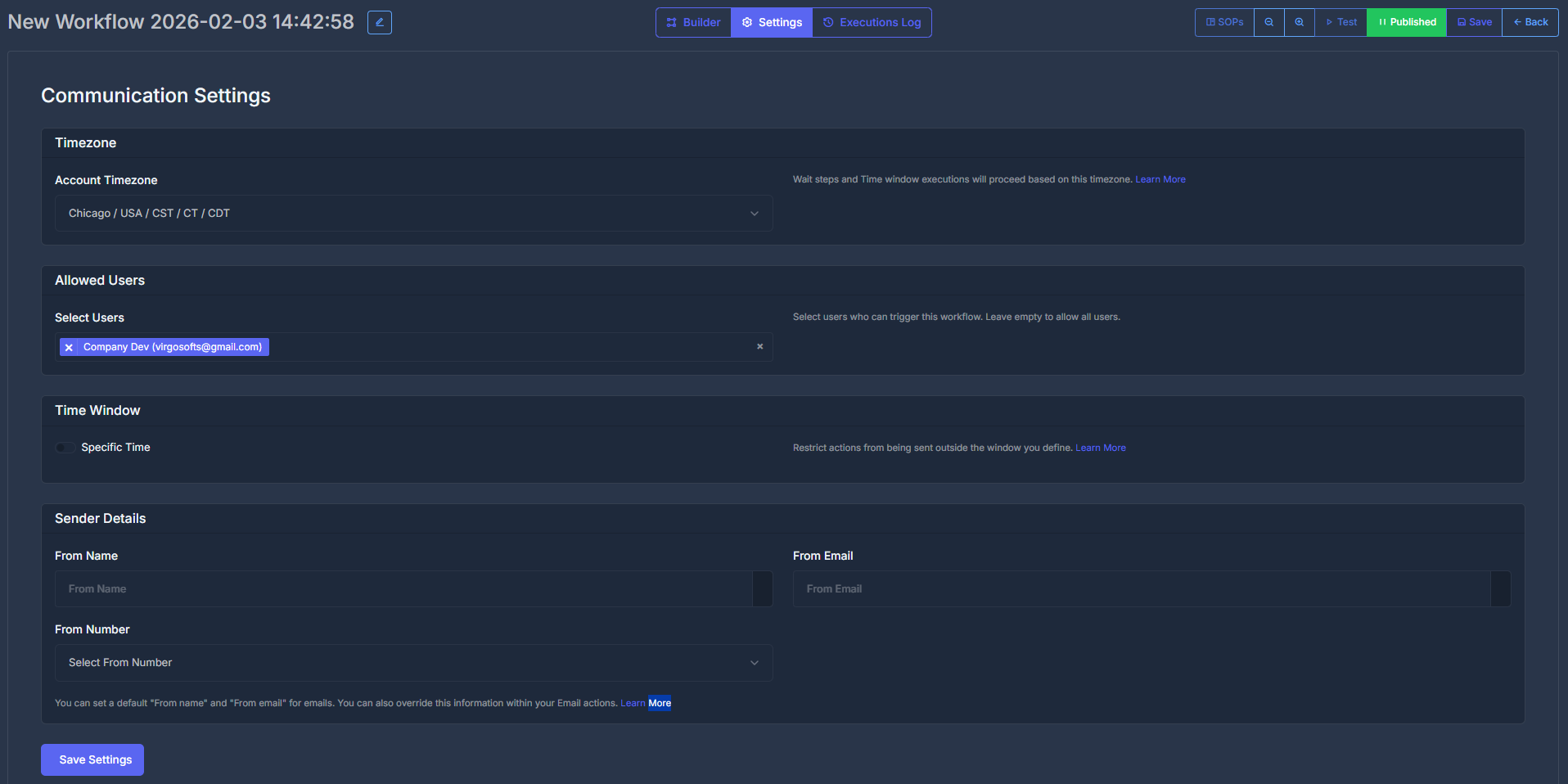The image size is (1568, 784).
Task: Zoom in the workflow view
Action: click(x=1299, y=22)
